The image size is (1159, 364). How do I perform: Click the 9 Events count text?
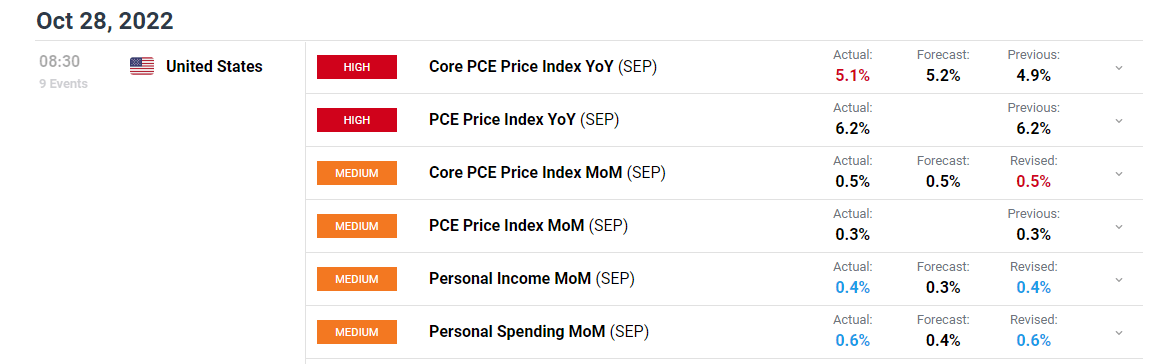point(64,84)
